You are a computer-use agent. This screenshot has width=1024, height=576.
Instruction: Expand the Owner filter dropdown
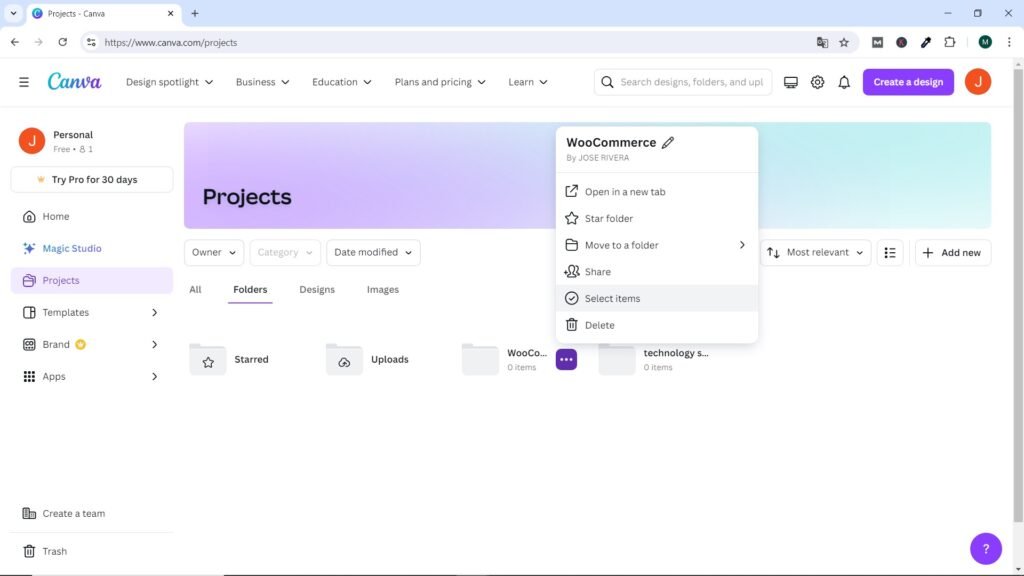tap(213, 253)
